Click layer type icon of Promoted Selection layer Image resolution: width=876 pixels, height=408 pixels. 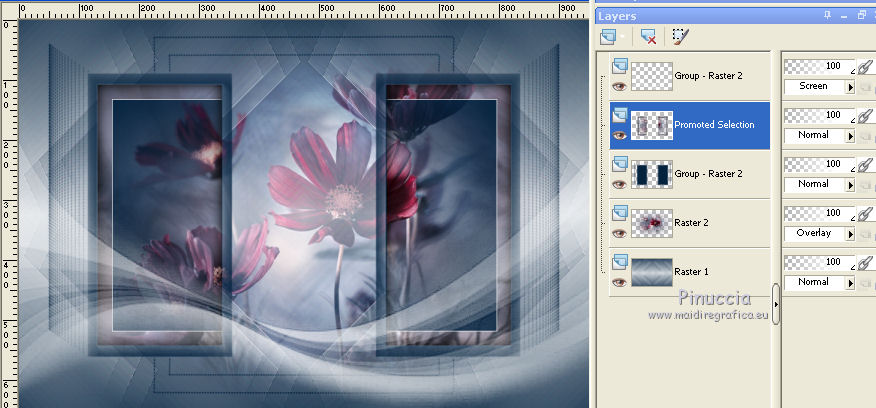tap(620, 115)
